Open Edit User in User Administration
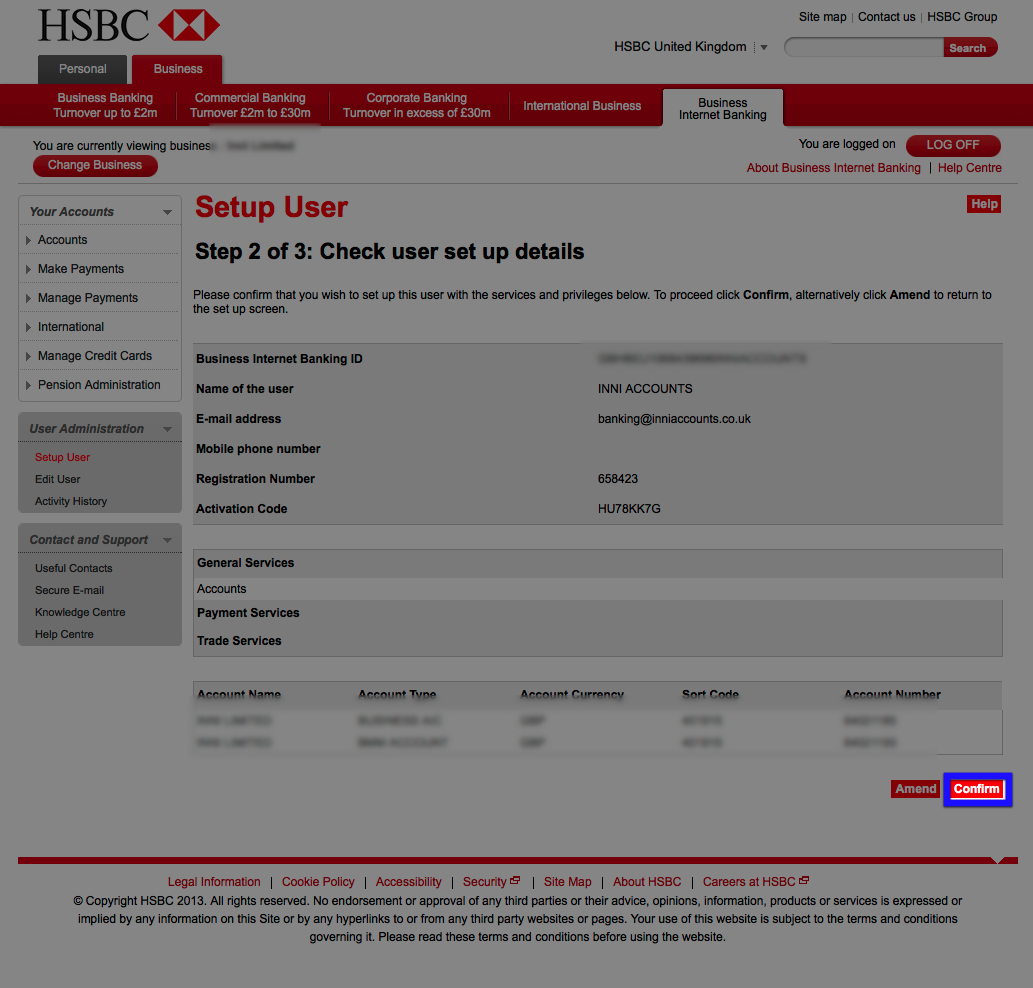 point(58,480)
